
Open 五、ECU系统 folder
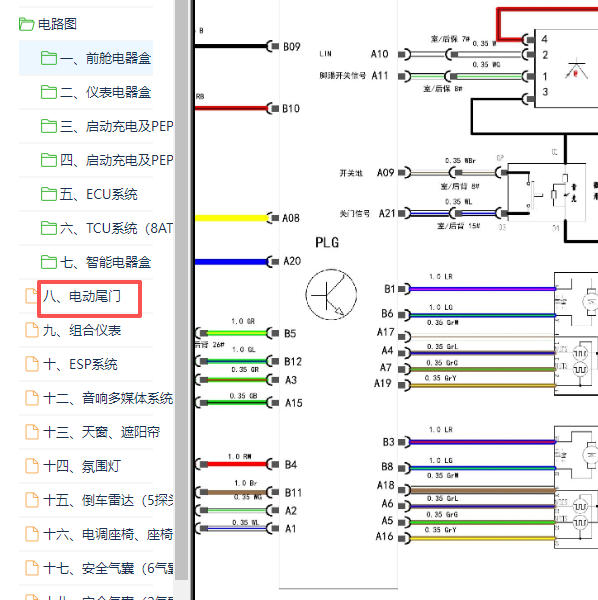(98, 194)
